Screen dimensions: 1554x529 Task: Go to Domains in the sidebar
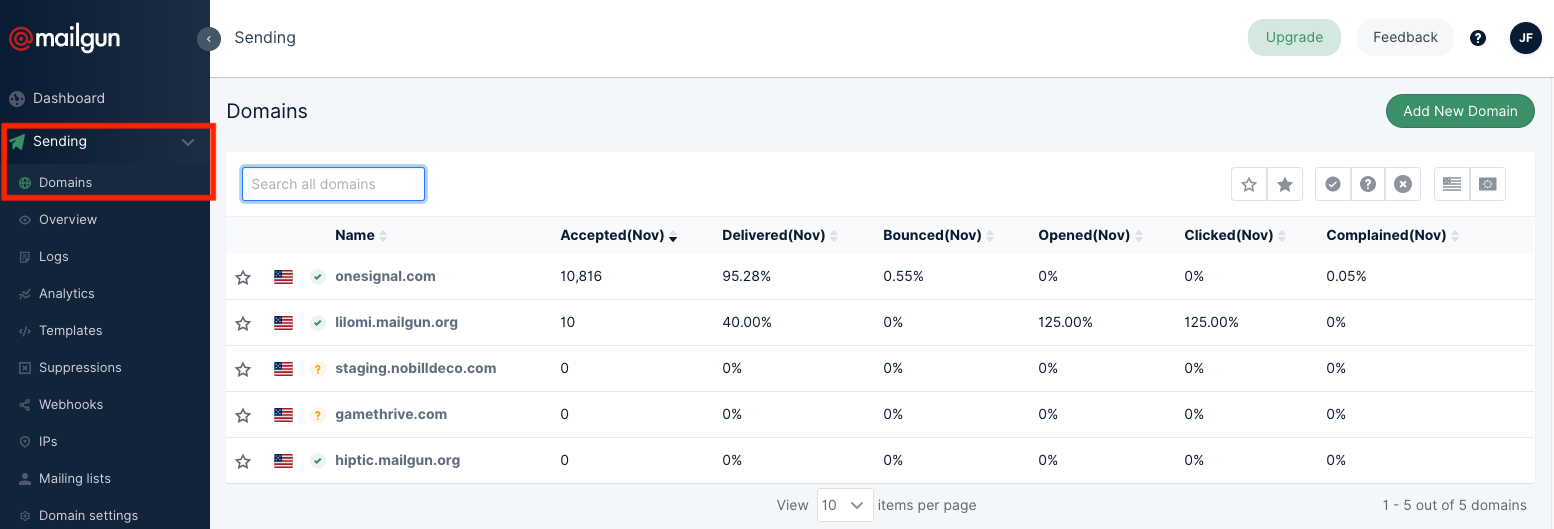65,183
